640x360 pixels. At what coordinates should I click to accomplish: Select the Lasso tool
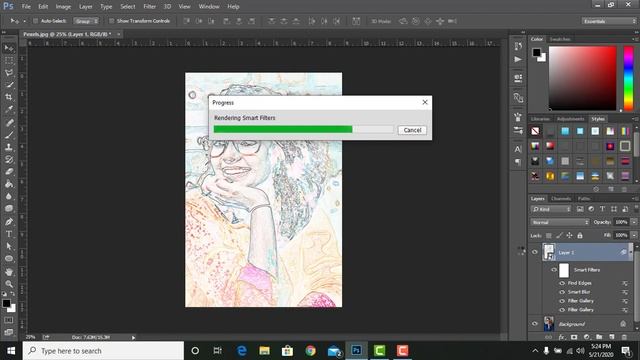[9, 73]
